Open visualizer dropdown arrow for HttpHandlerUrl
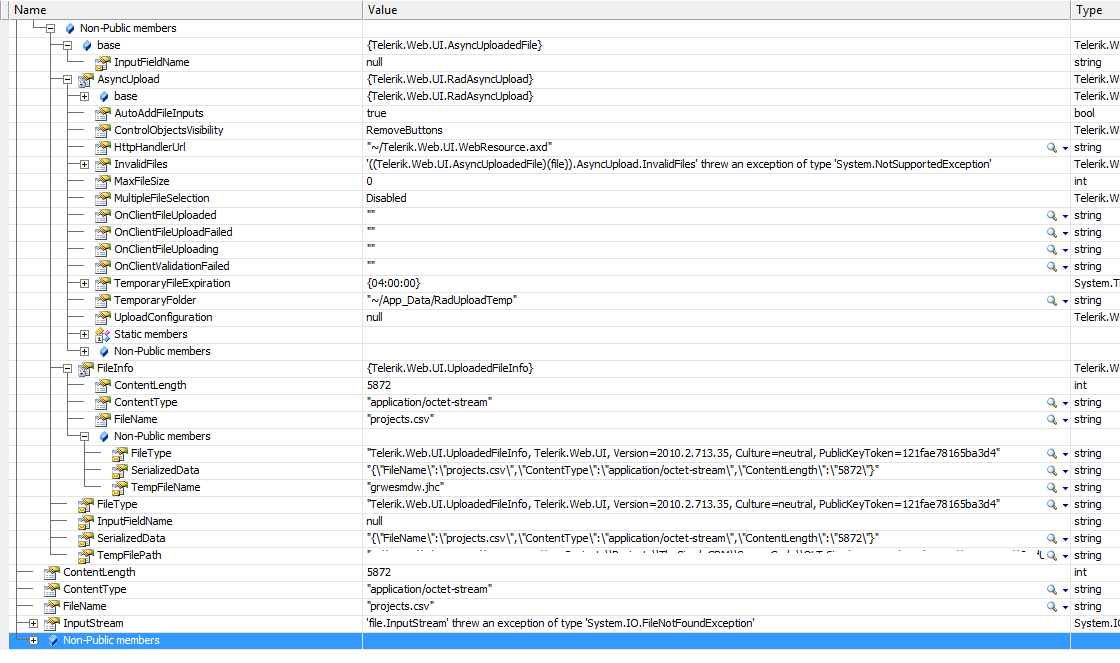Viewport: 1120px width, 663px height. pos(1065,148)
